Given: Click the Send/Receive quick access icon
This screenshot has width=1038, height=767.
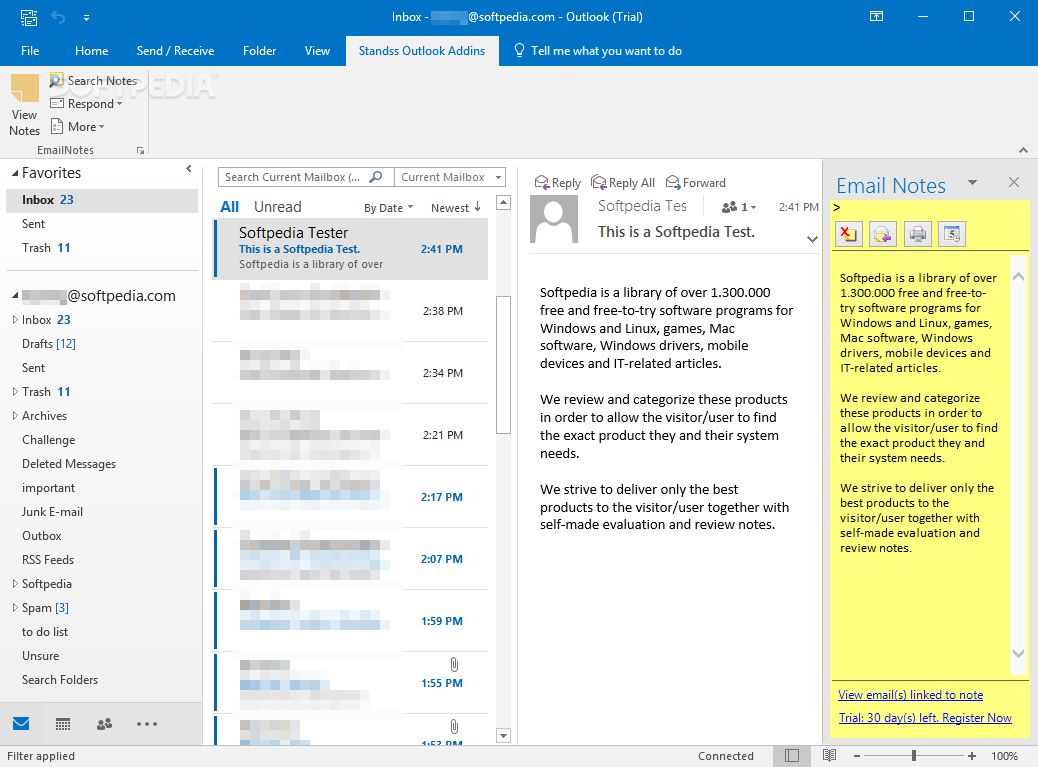Looking at the screenshot, I should click(28, 17).
